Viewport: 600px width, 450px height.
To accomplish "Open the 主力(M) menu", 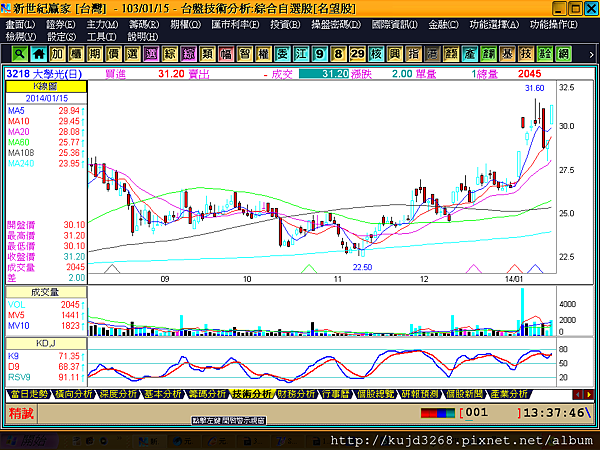I will click(x=102, y=25).
